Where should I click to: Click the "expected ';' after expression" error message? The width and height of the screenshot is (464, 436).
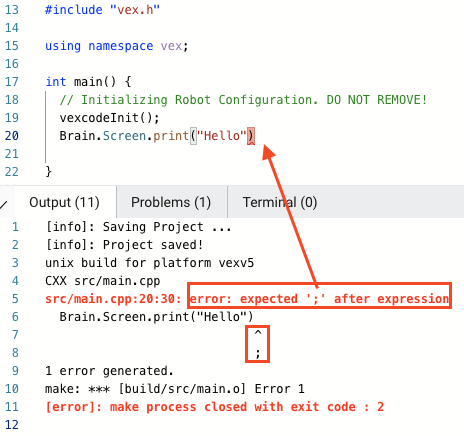[x=319, y=299]
